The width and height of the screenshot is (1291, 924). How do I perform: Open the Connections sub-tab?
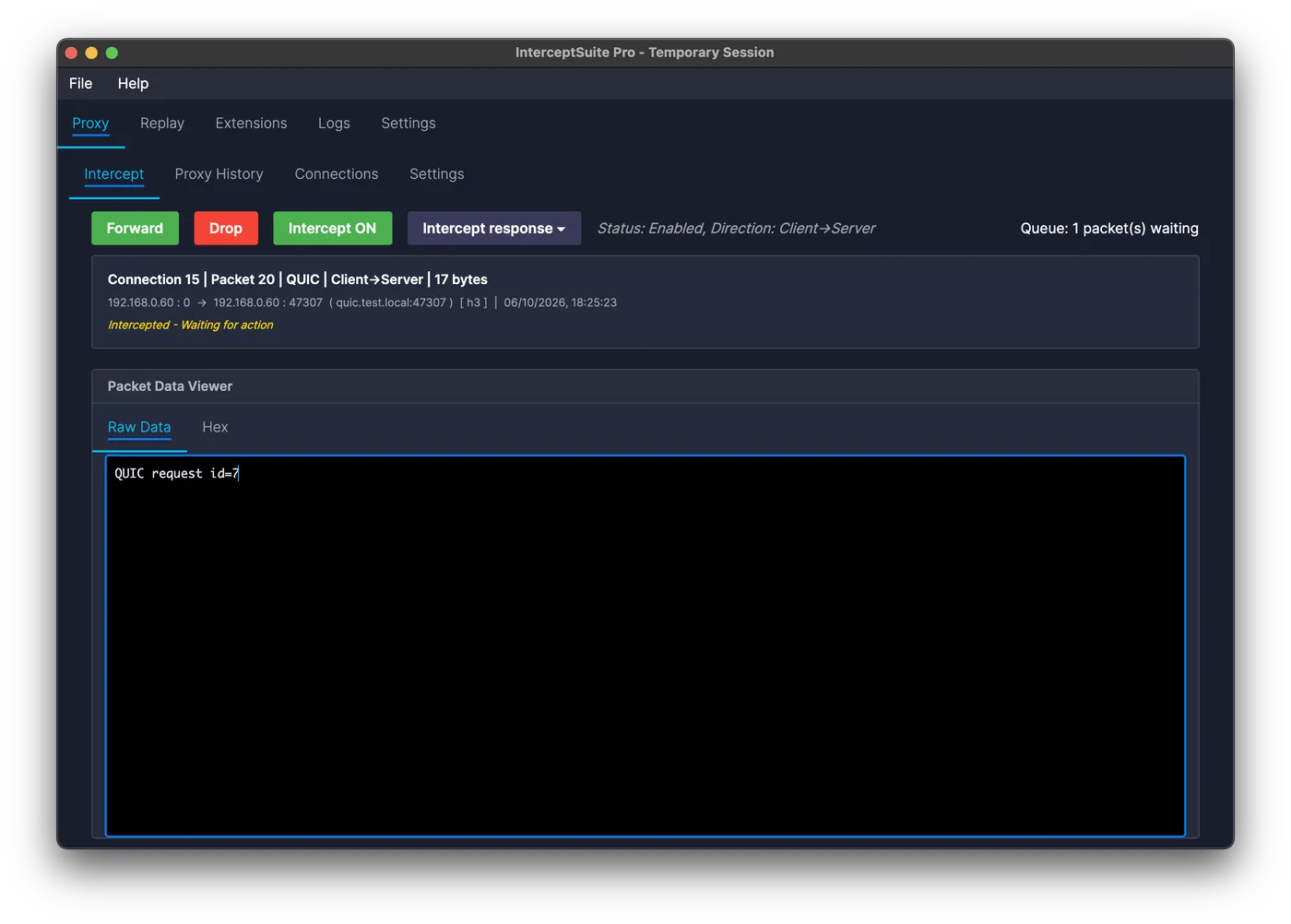tap(337, 174)
